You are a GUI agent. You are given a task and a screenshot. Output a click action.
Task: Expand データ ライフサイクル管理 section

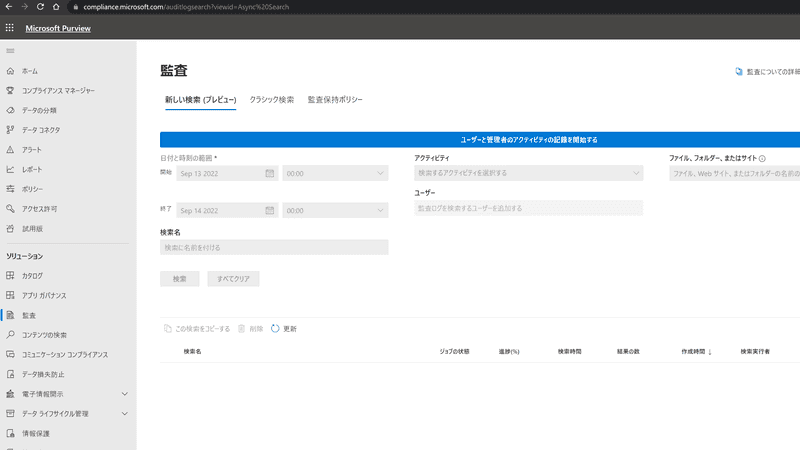tap(125, 413)
